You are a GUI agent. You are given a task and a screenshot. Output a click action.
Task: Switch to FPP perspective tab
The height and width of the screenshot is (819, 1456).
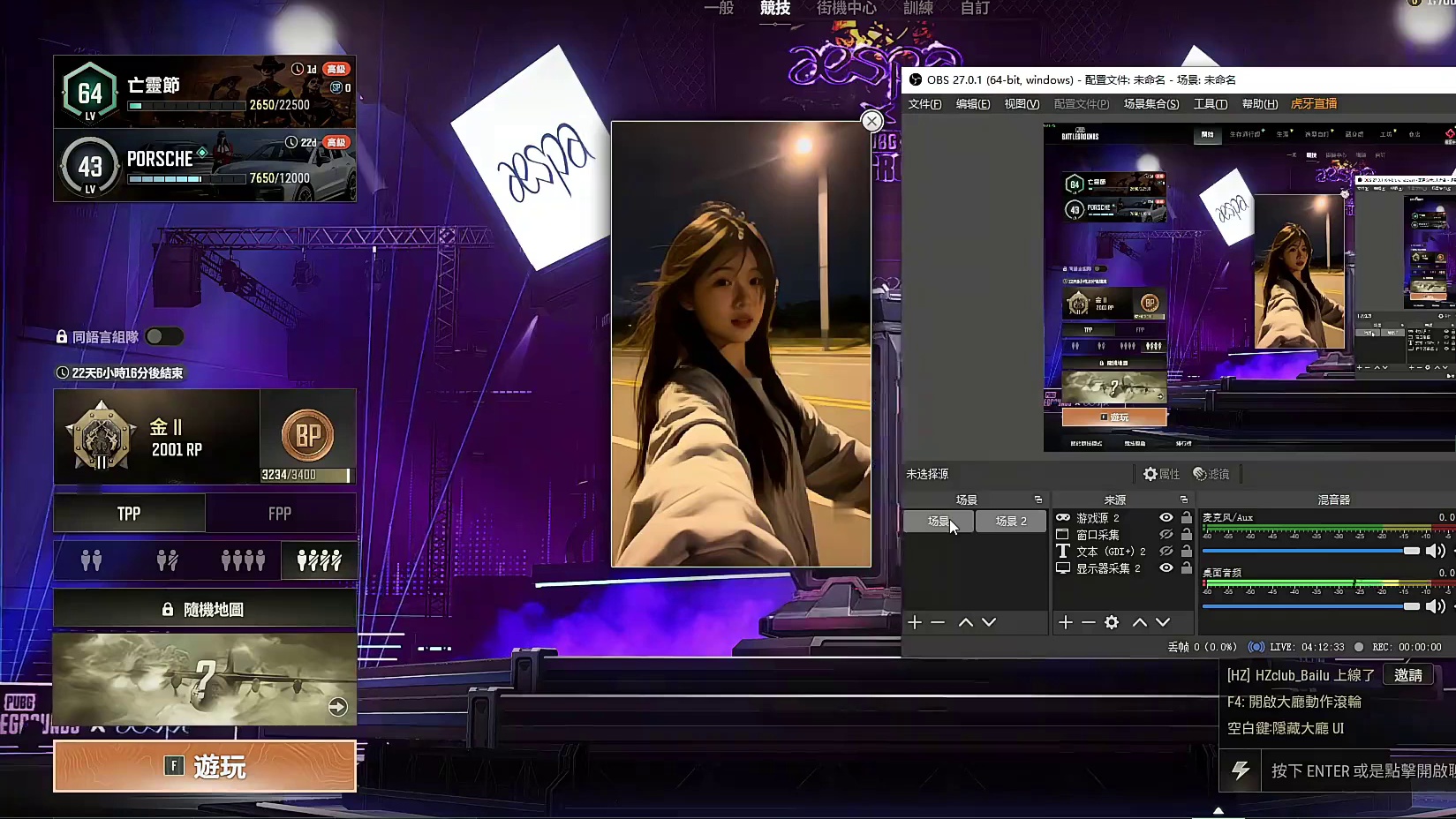[280, 514]
